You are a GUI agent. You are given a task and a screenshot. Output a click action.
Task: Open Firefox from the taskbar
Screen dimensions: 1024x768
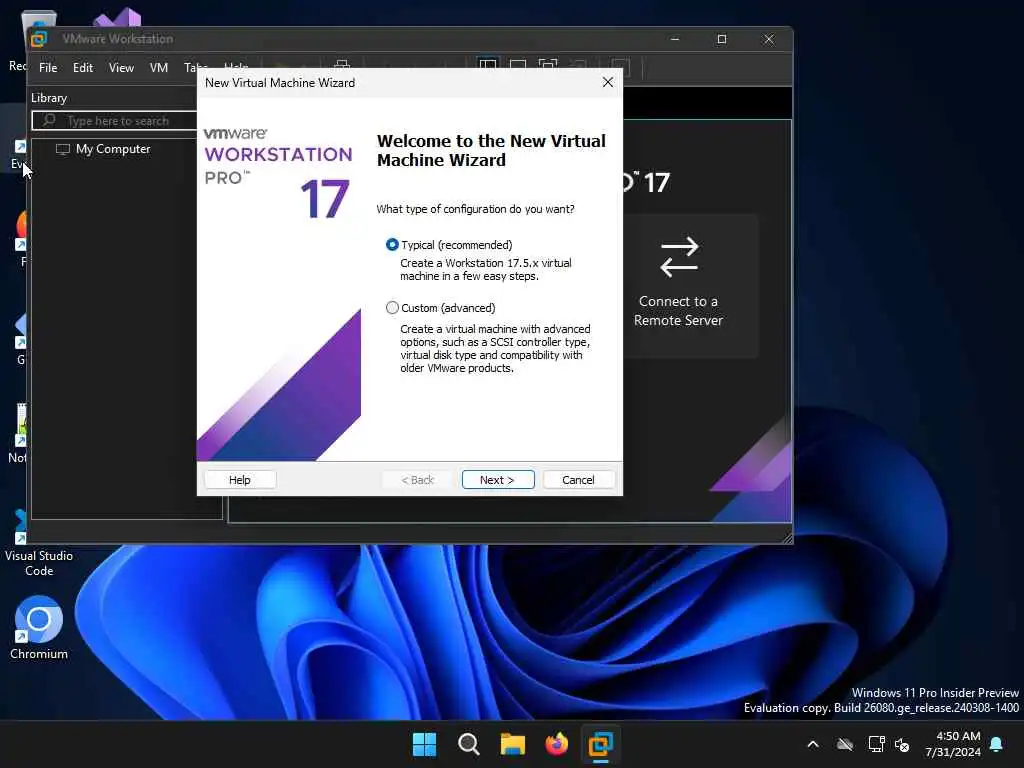(556, 744)
